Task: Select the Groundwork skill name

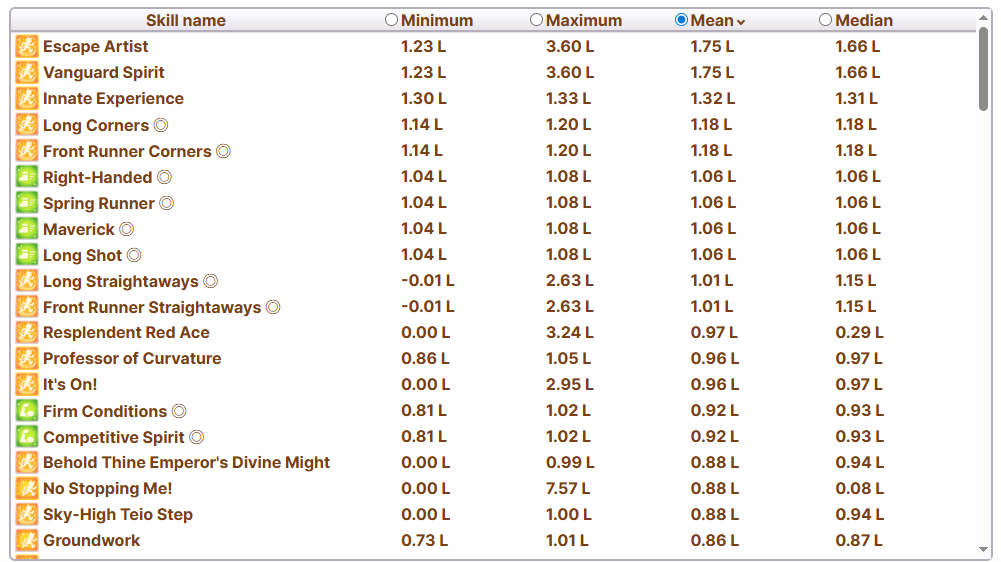Action: coord(92,541)
